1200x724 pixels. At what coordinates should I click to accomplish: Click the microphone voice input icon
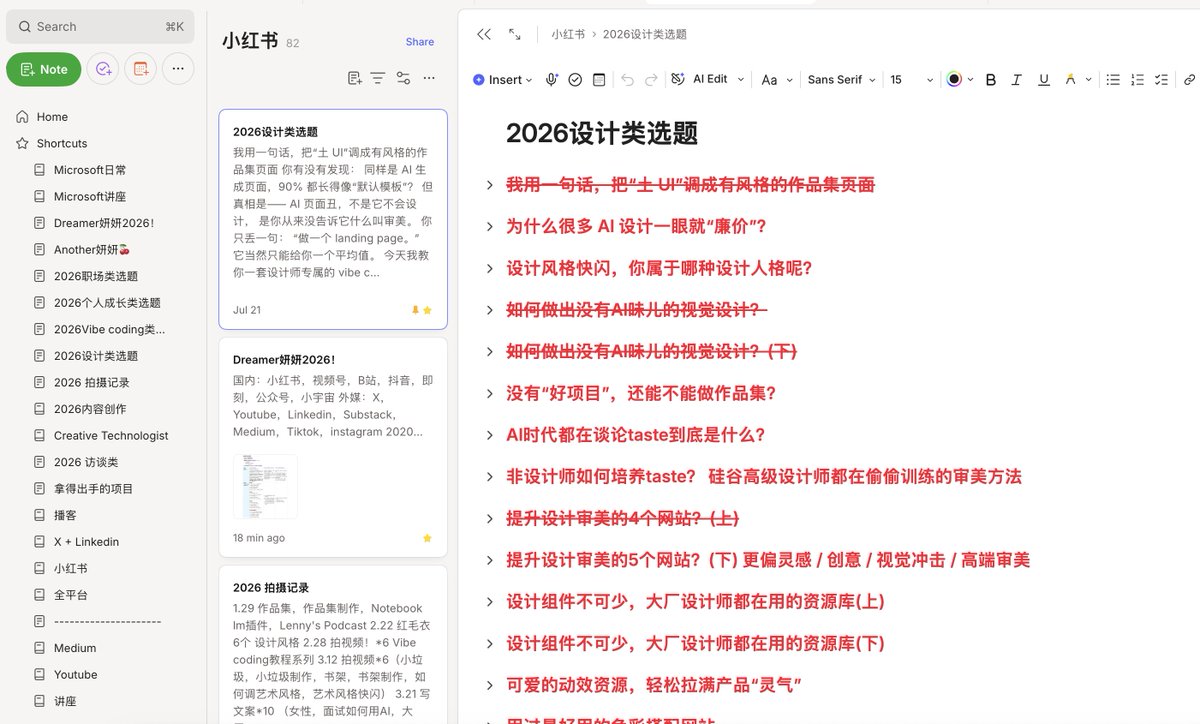552,80
